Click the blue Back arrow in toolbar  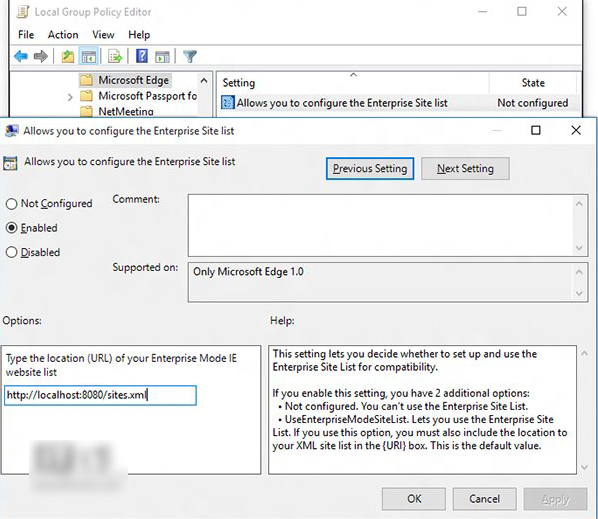point(21,56)
